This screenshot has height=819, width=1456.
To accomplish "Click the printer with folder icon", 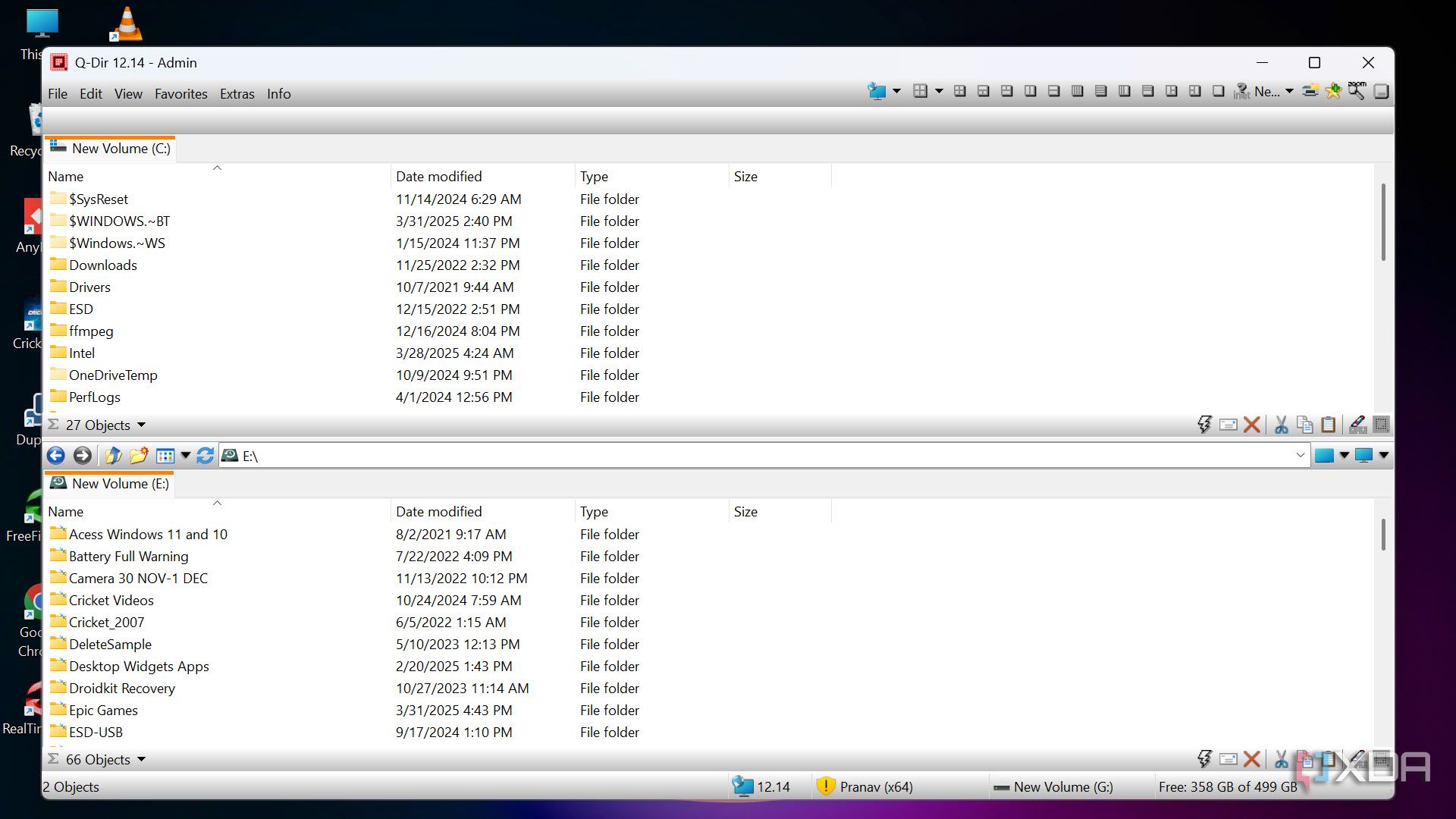I will [1310, 91].
